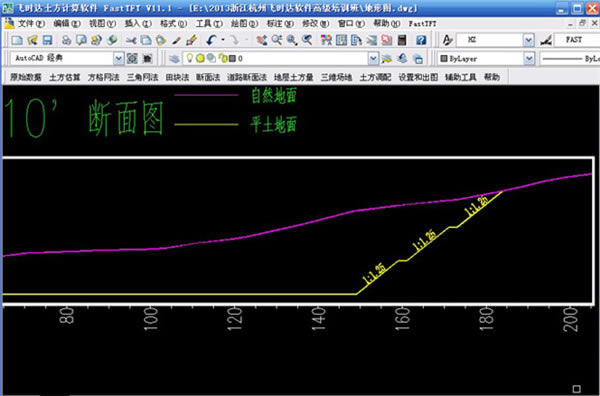The height and width of the screenshot is (396, 600).
Task: Click the Publish icon
Action: (96, 40)
